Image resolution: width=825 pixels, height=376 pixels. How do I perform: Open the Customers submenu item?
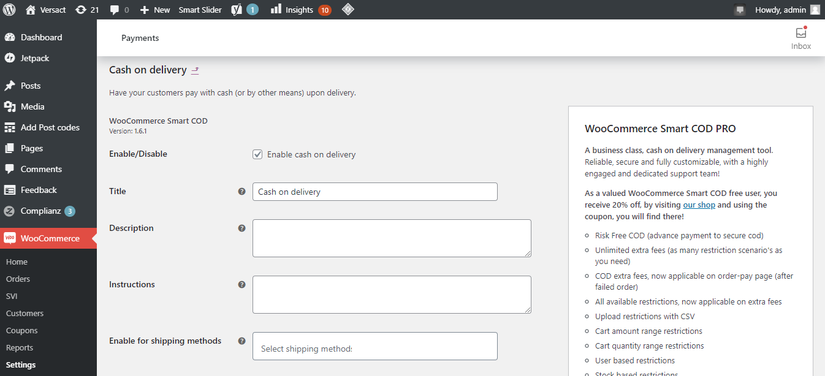click(25, 313)
